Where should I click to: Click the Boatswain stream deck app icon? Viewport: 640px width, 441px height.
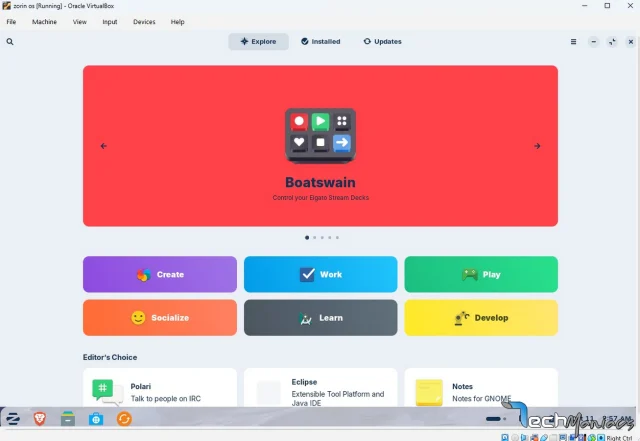click(x=320, y=136)
